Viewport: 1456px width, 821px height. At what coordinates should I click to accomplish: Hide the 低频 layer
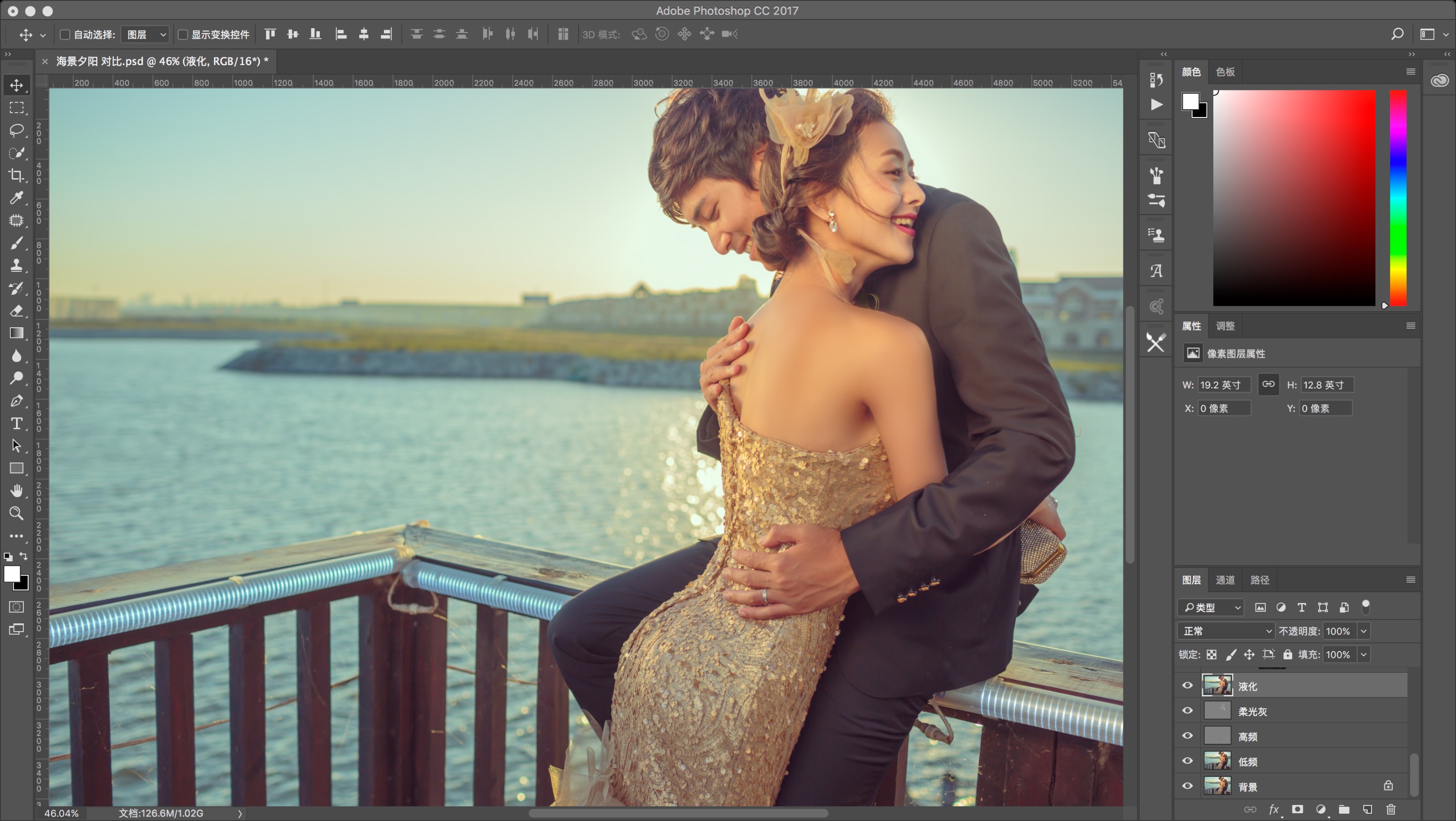point(1188,761)
